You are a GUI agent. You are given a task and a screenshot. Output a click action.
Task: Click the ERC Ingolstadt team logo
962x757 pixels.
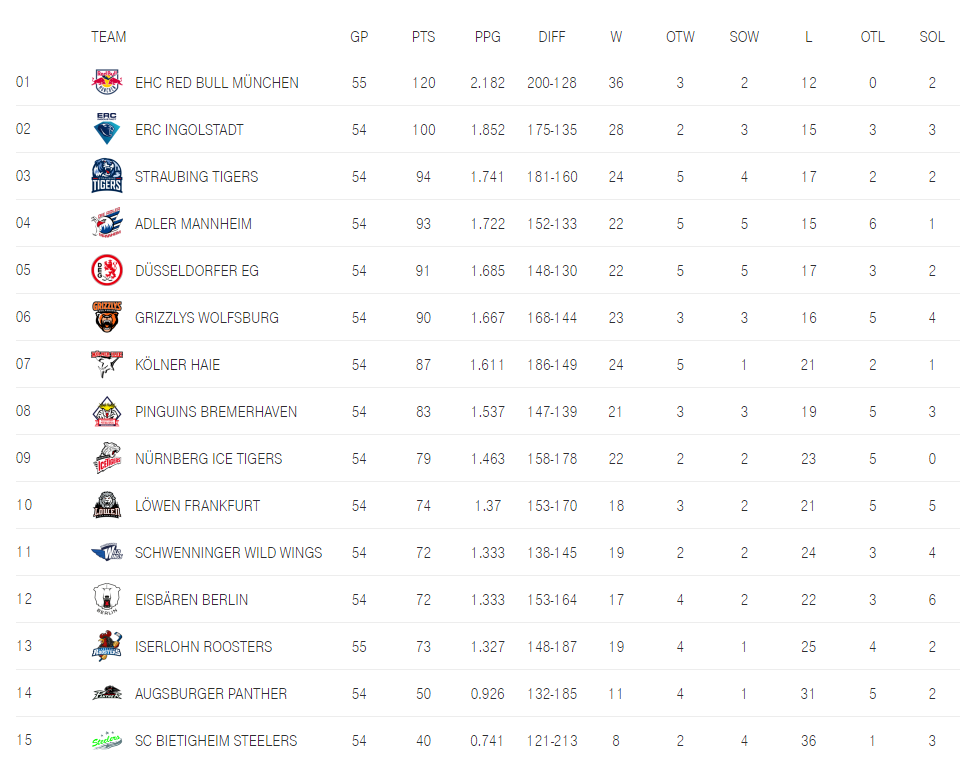(x=106, y=130)
